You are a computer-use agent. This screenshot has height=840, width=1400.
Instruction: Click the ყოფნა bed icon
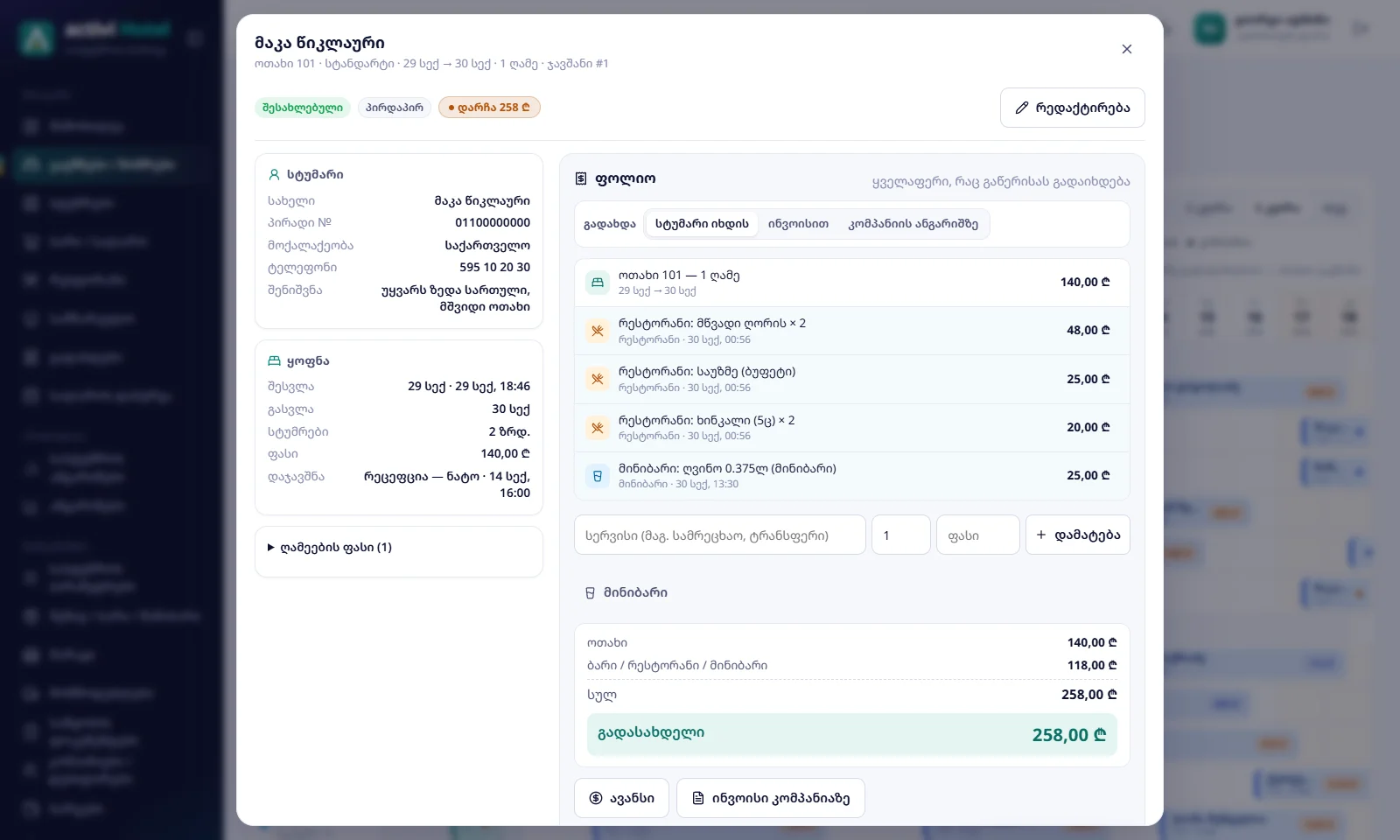click(274, 360)
